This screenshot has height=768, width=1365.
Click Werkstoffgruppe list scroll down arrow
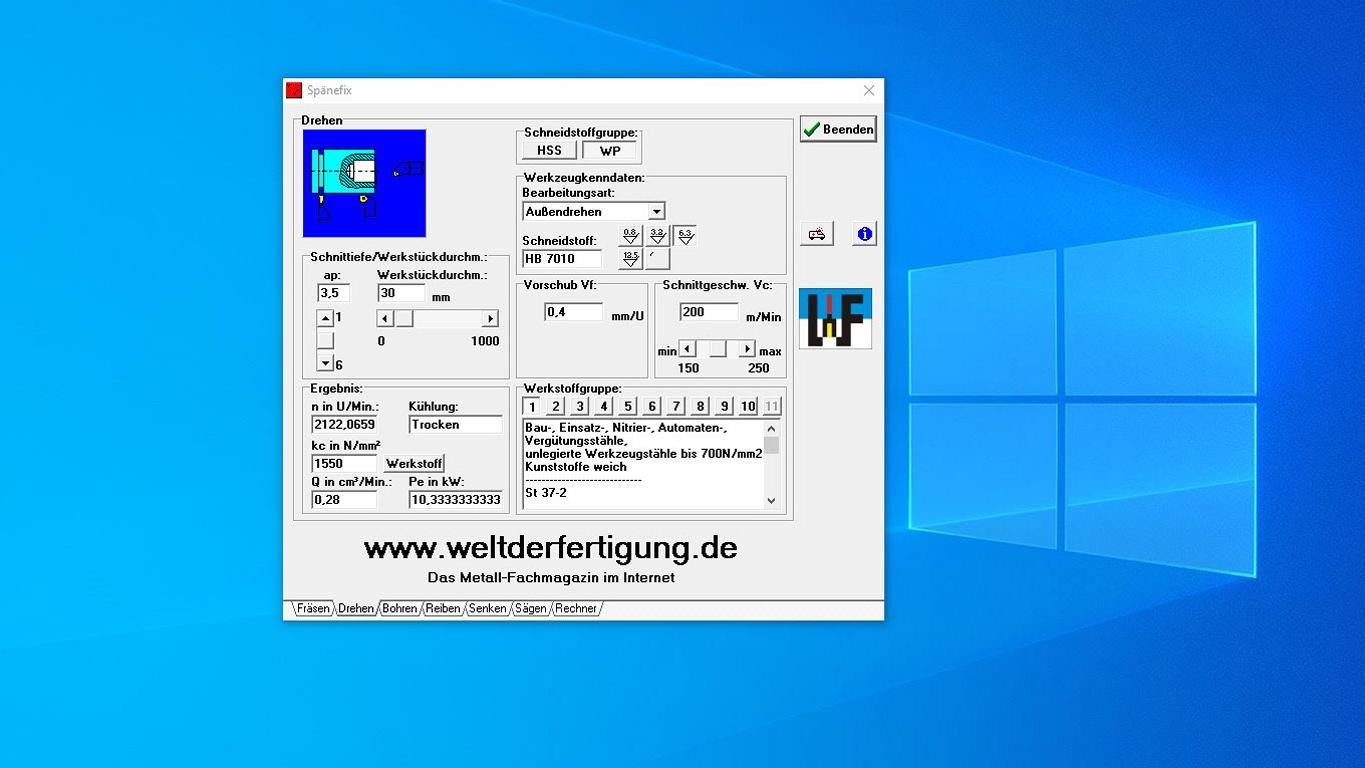coord(771,500)
